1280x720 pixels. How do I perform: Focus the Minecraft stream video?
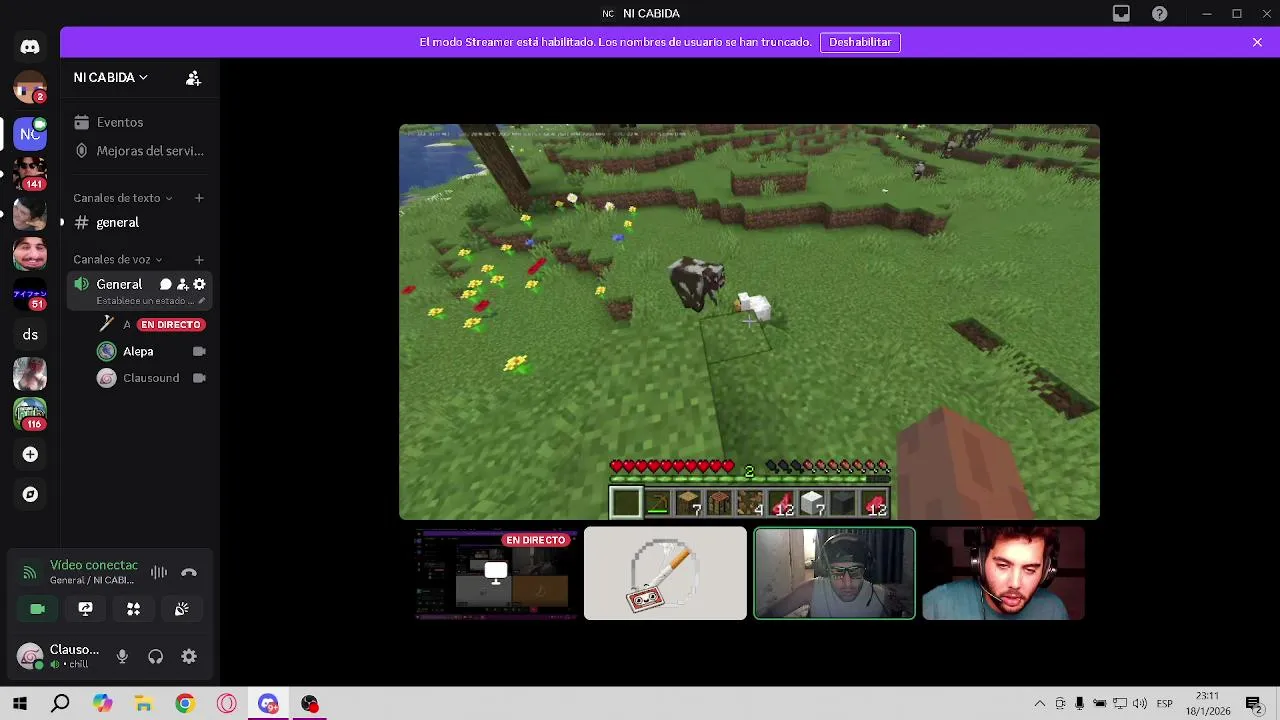point(749,322)
